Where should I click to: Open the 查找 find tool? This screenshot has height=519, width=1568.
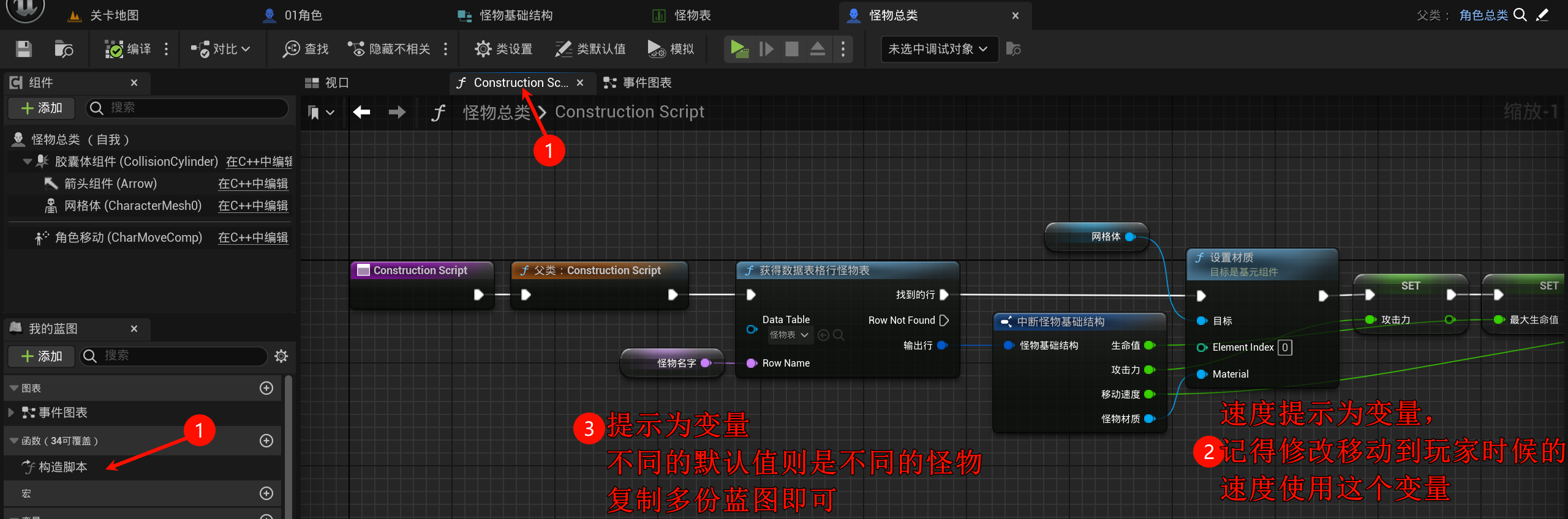click(306, 49)
